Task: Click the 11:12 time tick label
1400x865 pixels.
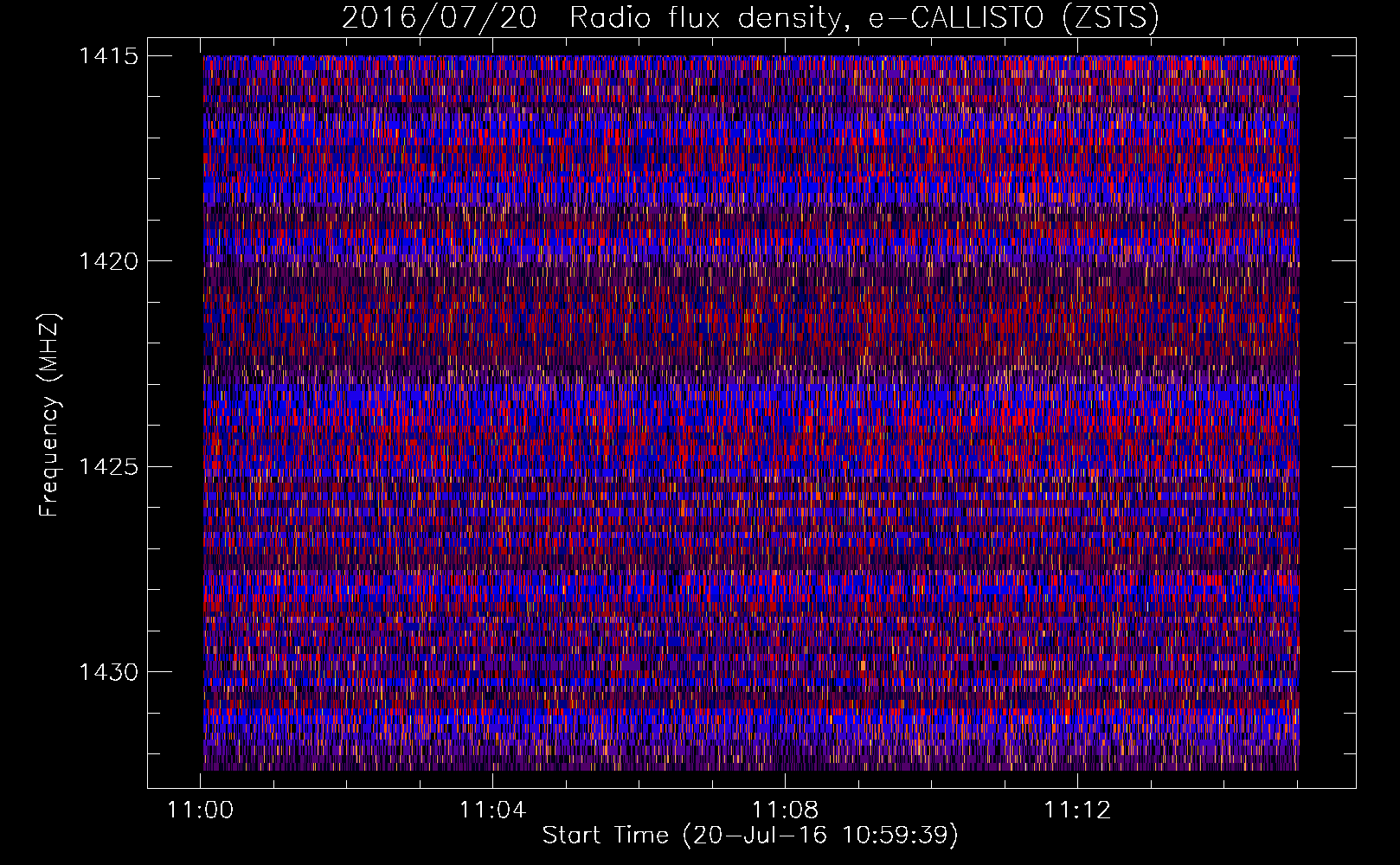Action: click(1077, 811)
